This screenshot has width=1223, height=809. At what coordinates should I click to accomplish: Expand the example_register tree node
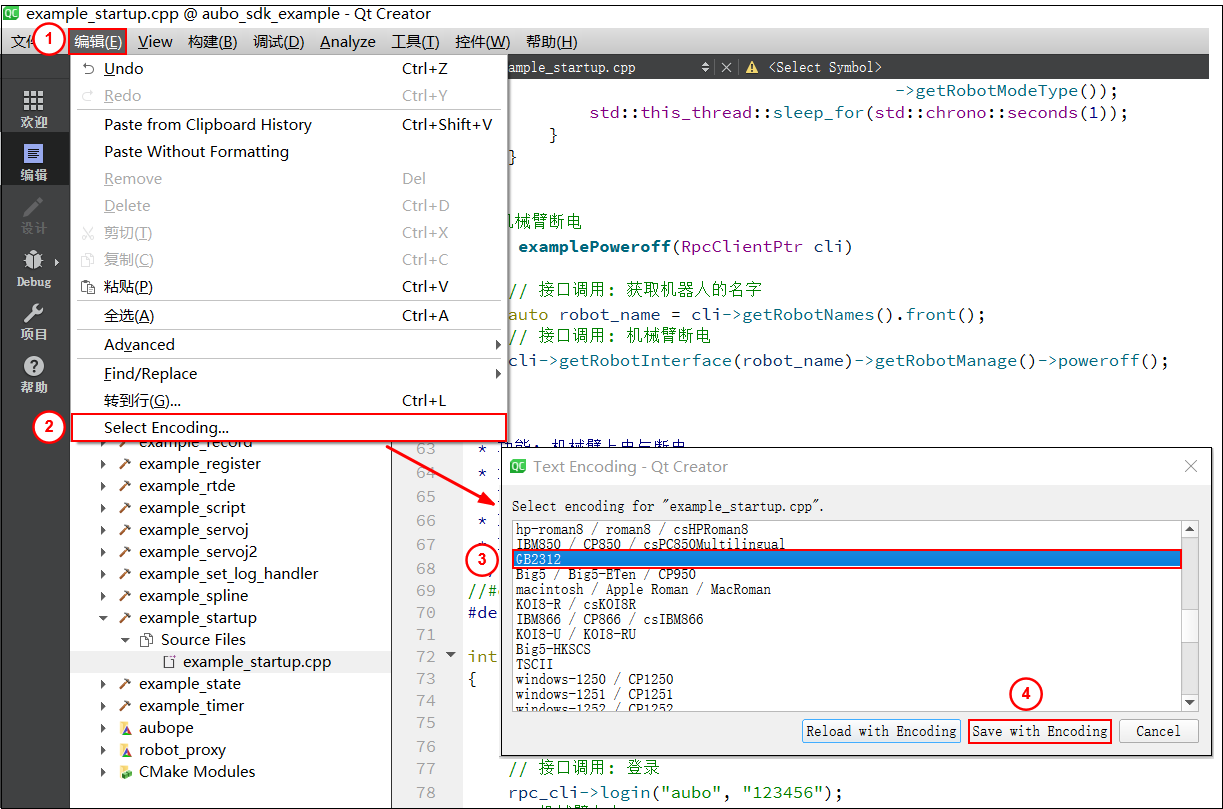pos(104,464)
